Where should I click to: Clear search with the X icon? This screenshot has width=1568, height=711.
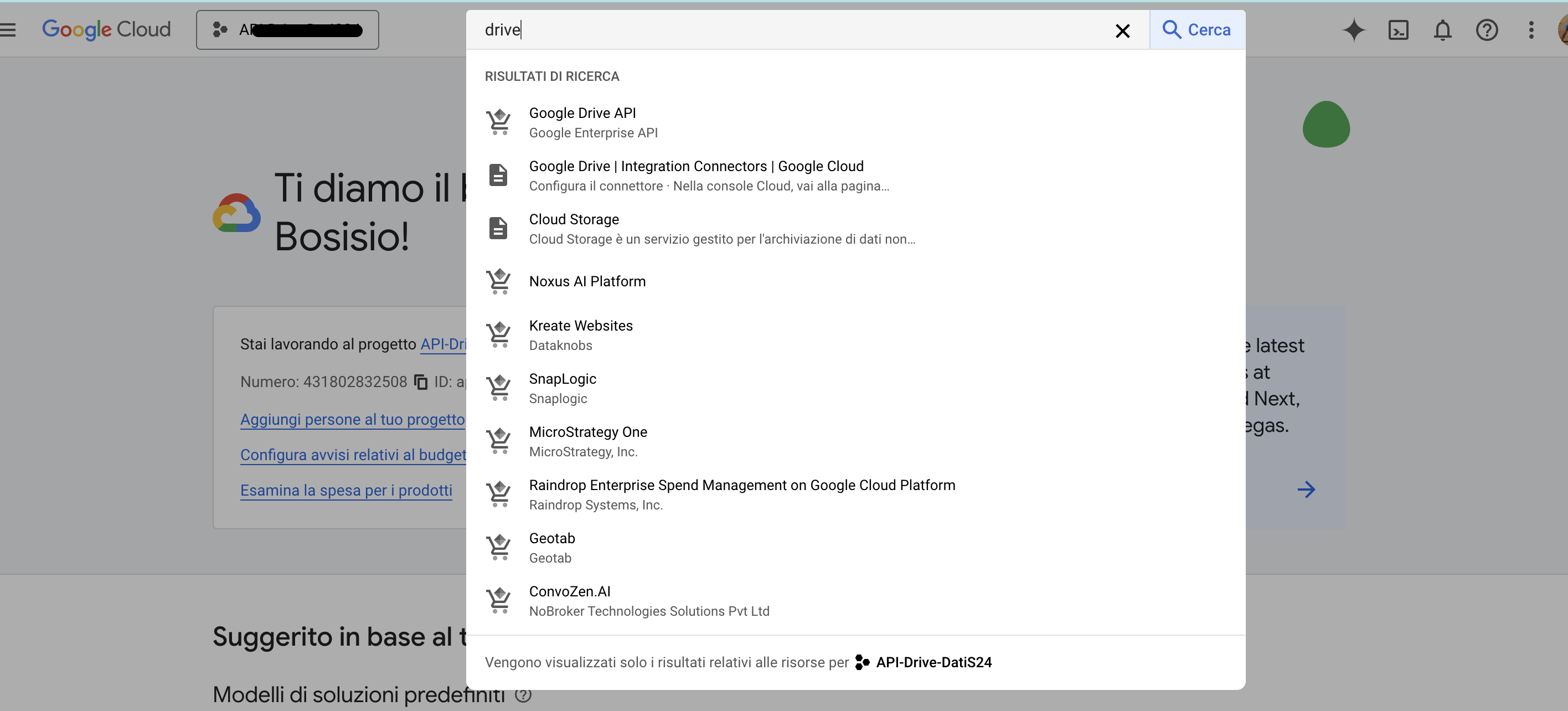click(x=1122, y=30)
